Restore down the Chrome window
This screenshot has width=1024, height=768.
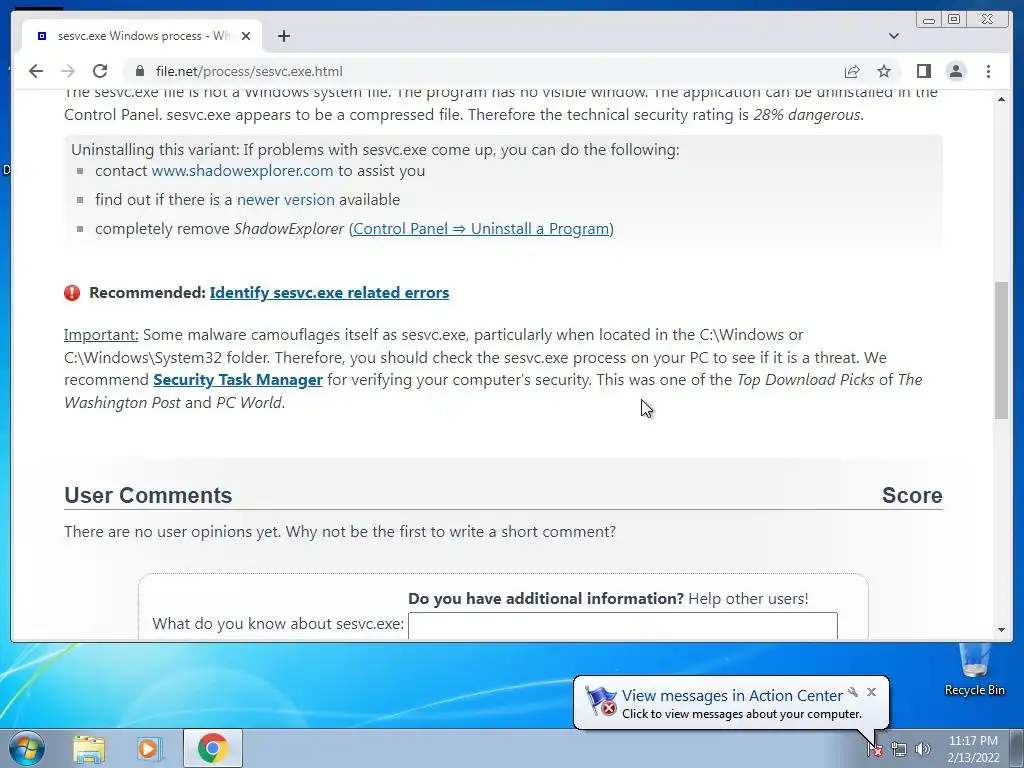954,20
